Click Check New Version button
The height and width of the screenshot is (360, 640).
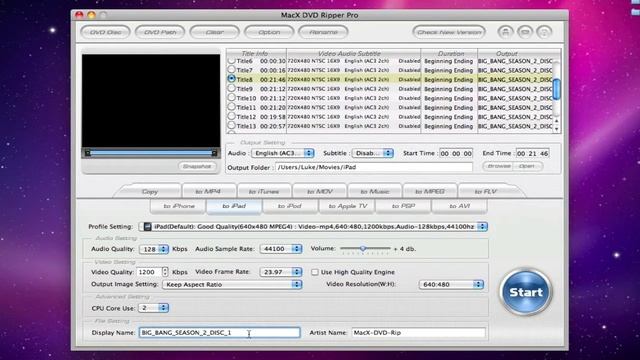[x=449, y=32]
